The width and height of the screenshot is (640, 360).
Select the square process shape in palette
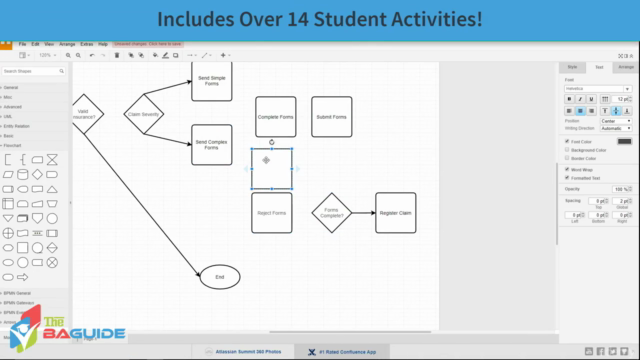(22, 248)
